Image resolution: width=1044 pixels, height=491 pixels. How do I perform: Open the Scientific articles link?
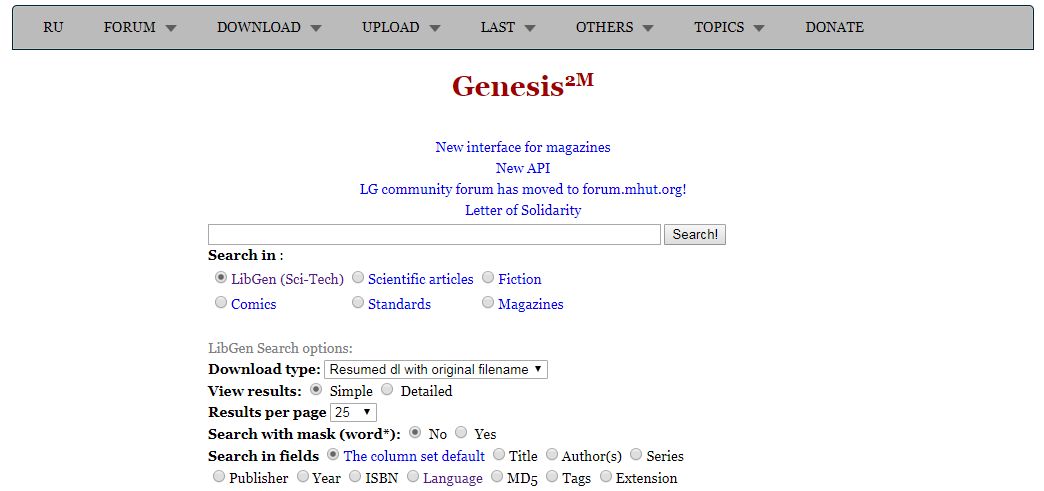(421, 279)
